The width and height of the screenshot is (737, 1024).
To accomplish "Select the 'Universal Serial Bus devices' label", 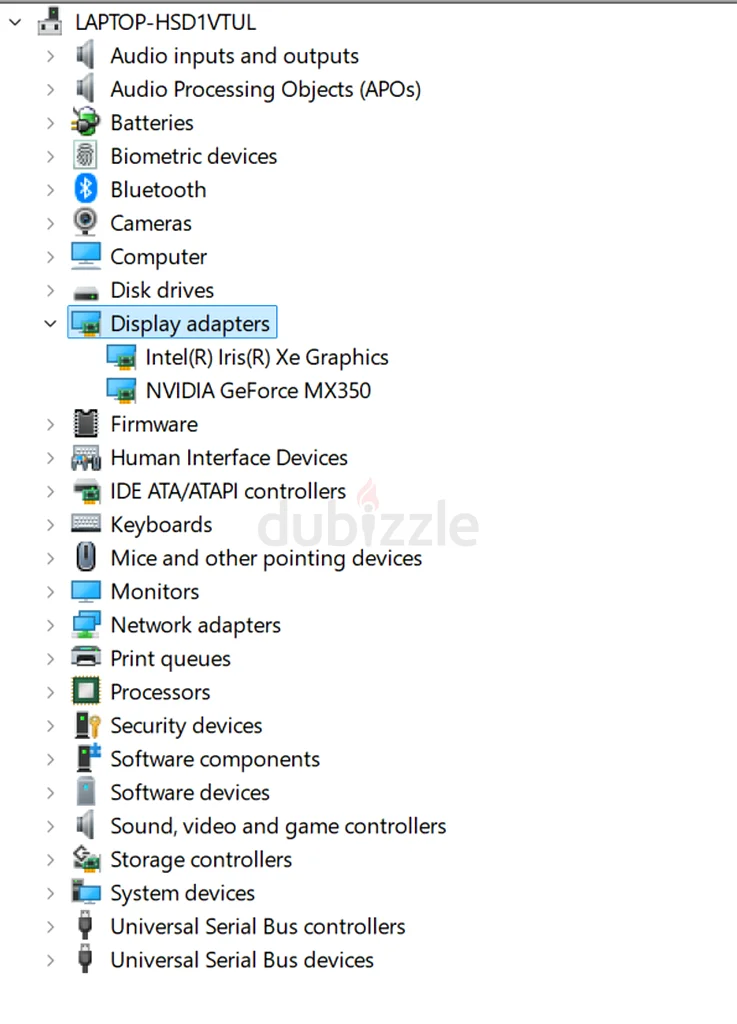I will (x=242, y=959).
